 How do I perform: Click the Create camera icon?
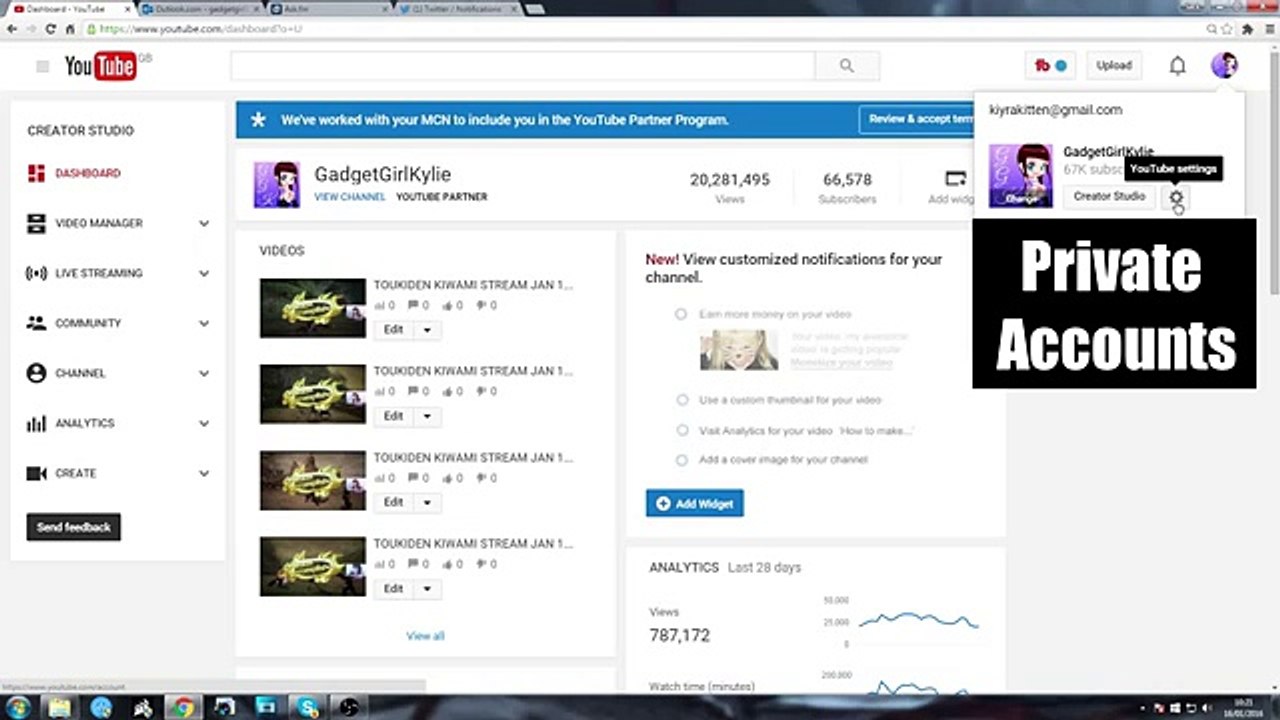36,474
